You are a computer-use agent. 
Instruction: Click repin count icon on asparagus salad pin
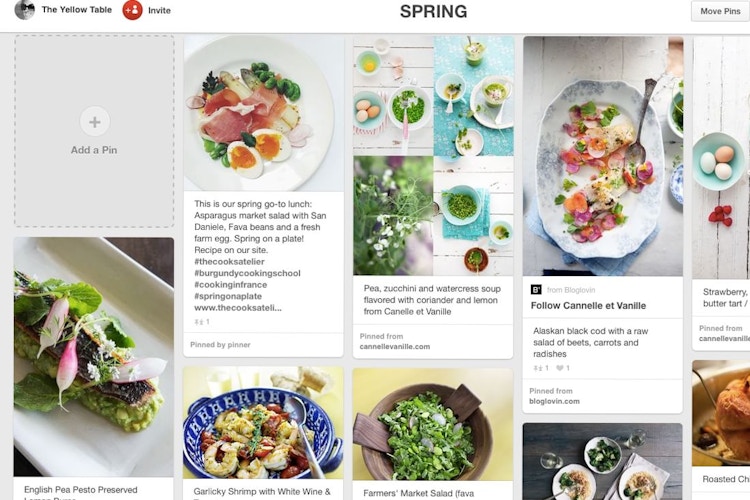(x=199, y=322)
